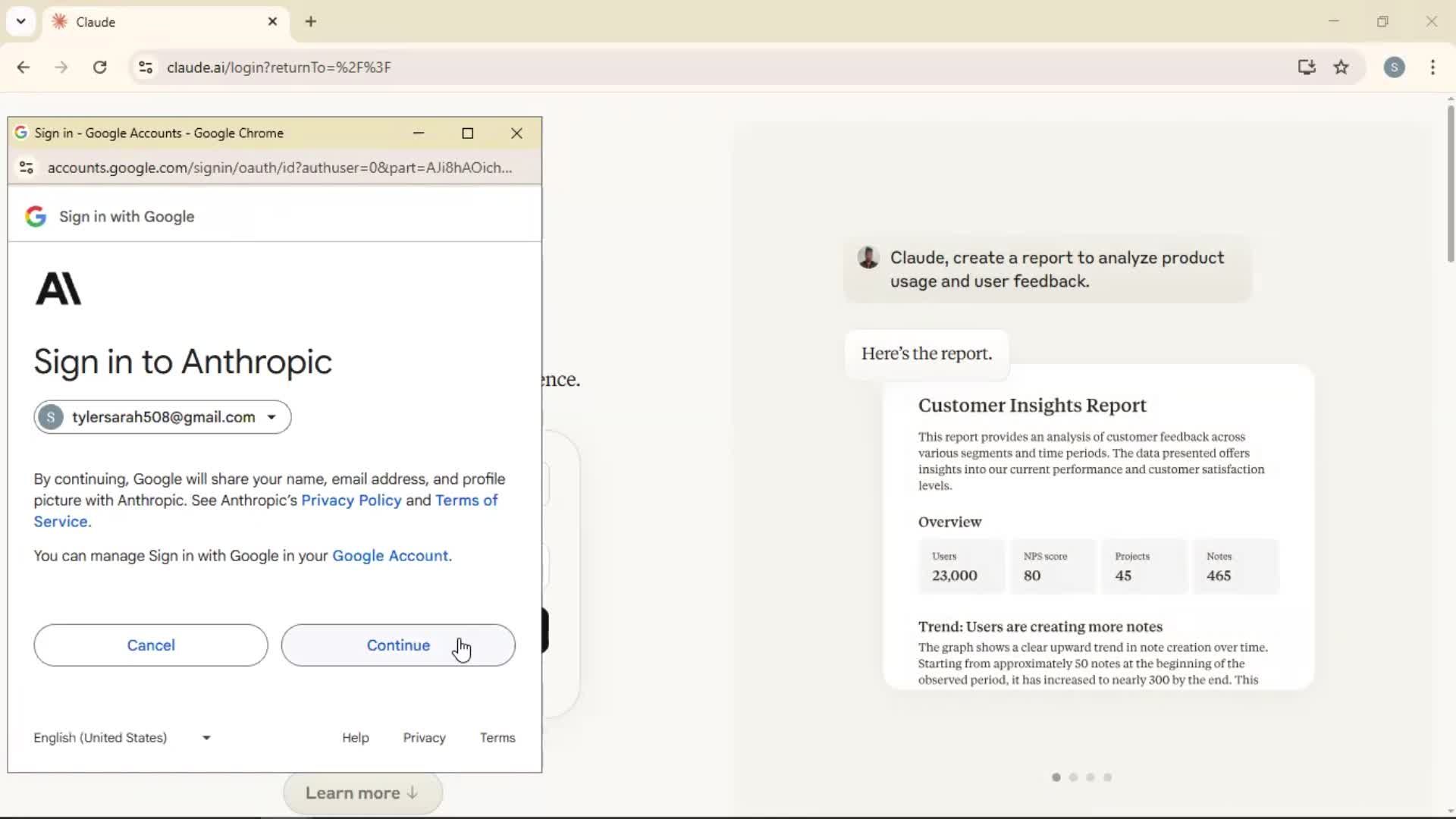View site information for claude.ai
Viewport: 1456px width, 819px height.
pyautogui.click(x=145, y=67)
